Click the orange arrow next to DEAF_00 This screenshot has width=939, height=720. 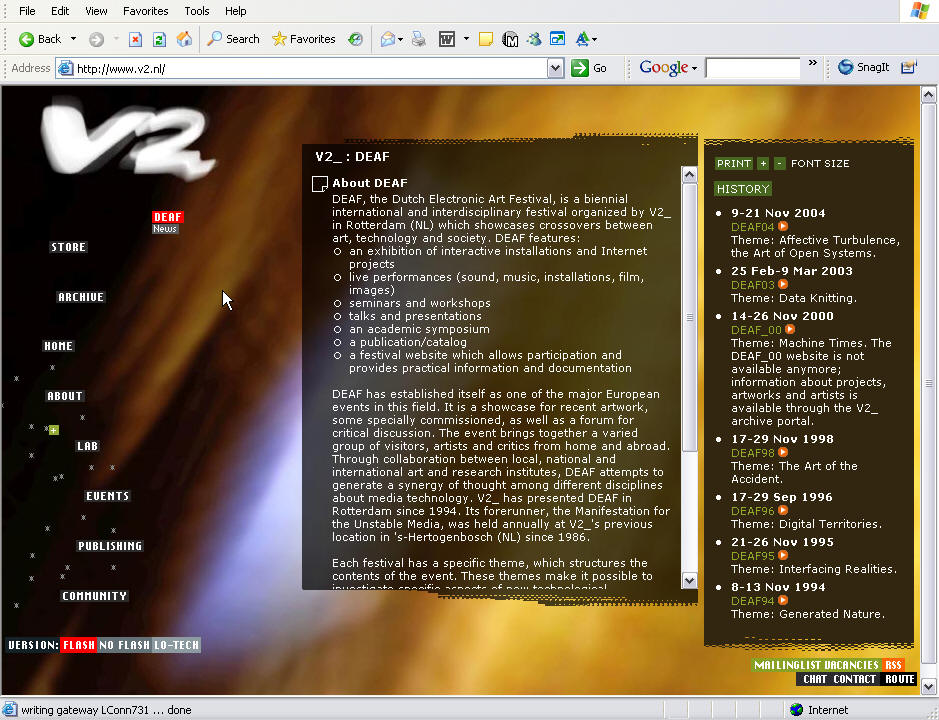click(790, 329)
